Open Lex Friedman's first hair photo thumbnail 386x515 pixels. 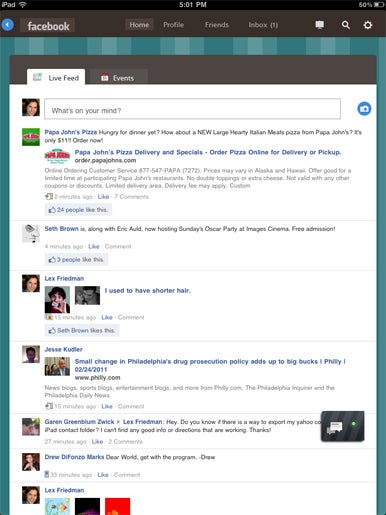(x=57, y=300)
